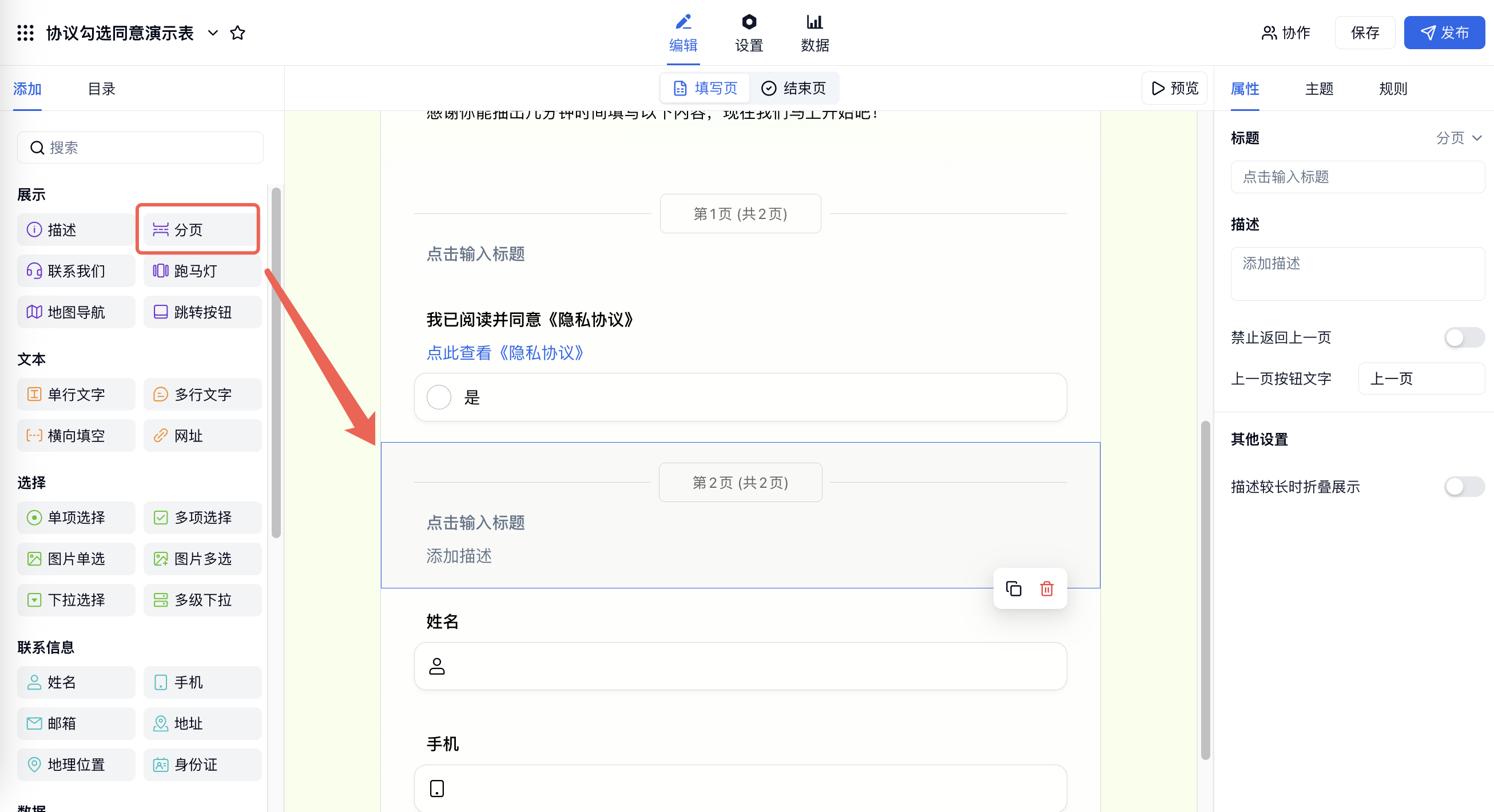Add a 多项选择 multiple choice field
This screenshot has width=1494, height=812.
tap(202, 518)
